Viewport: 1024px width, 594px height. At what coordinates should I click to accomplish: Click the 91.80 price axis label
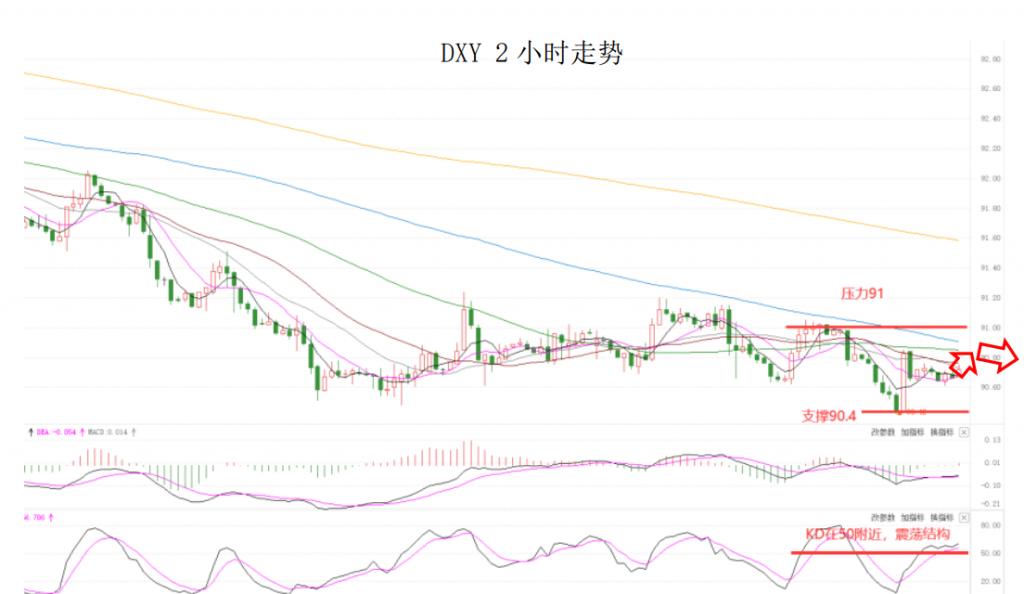point(990,209)
